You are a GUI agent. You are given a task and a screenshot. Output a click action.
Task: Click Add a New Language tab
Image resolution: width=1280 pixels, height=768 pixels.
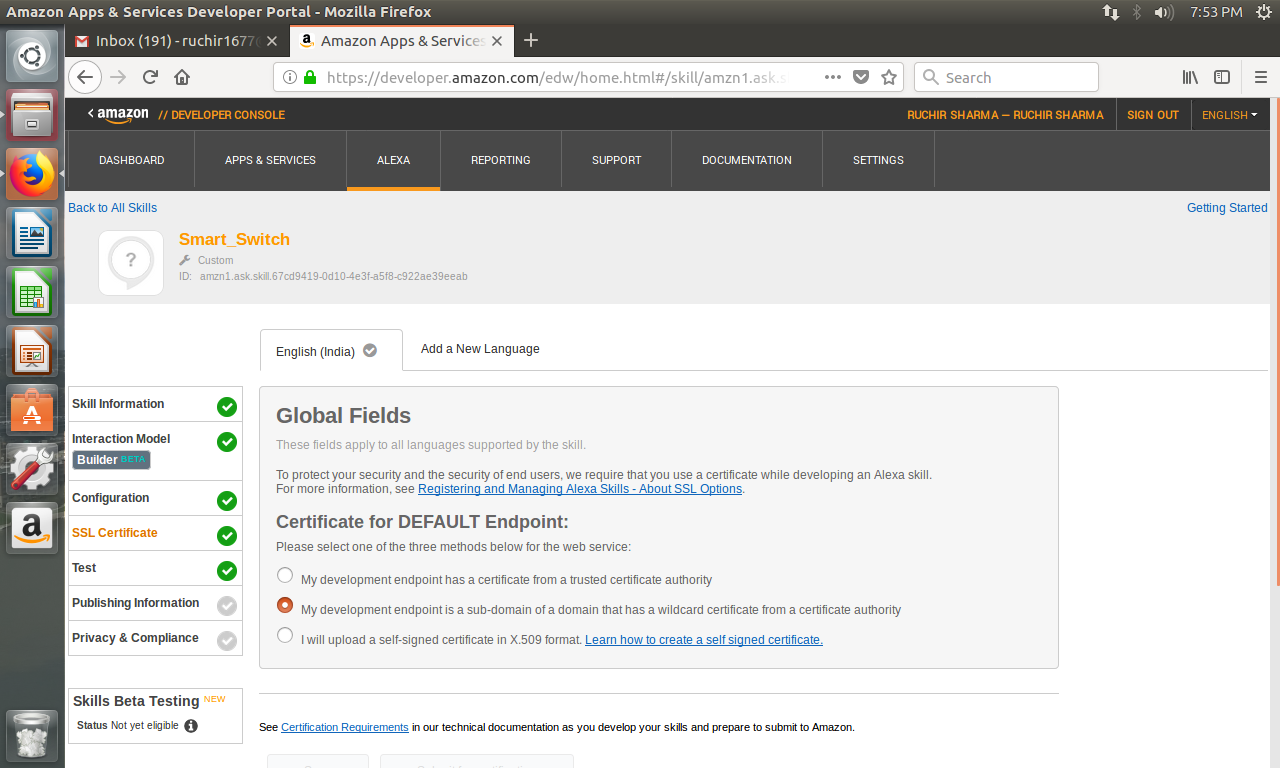click(x=480, y=349)
